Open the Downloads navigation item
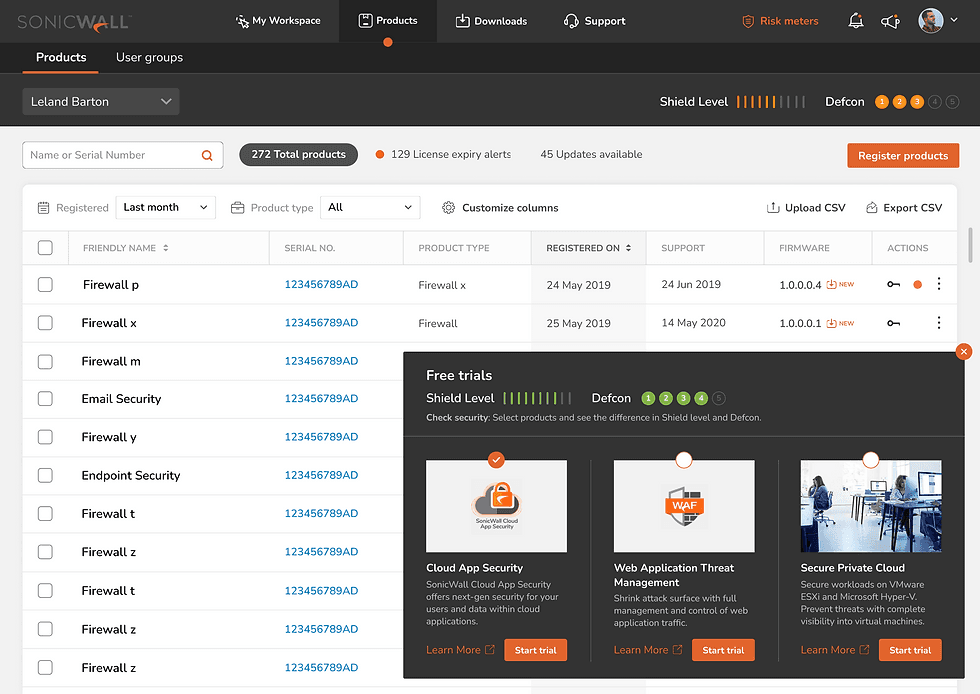Screen dimensions: 980x694 [x=491, y=21]
